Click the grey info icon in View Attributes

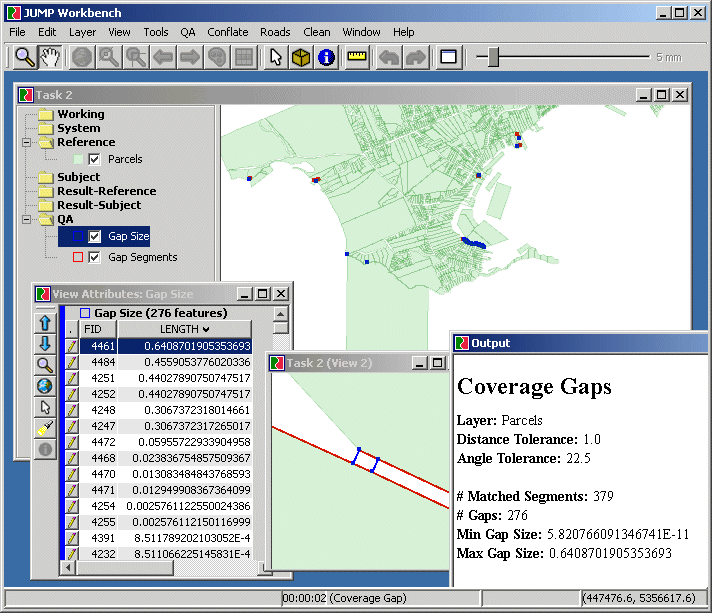45,449
